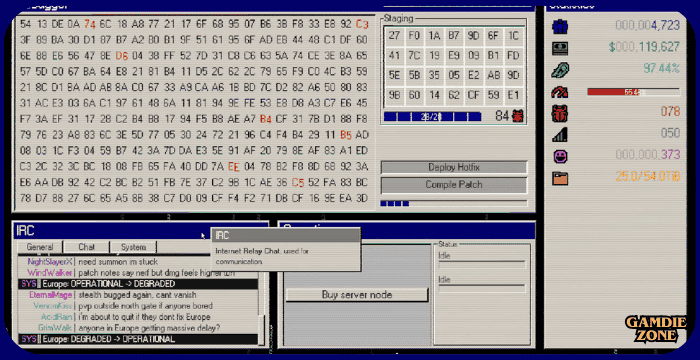The height and width of the screenshot is (360, 700).
Task: Click the SYS Europe DEGRADED -> OPERATIONAL line
Action: coord(138,339)
